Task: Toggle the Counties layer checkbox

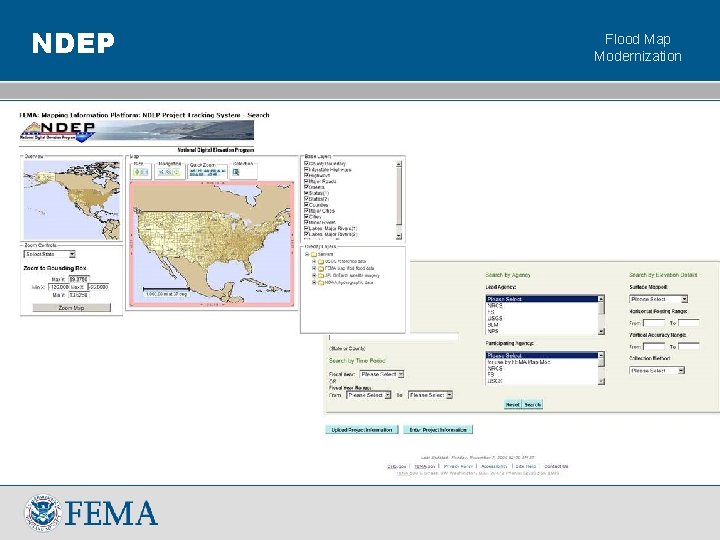Action: (x=306, y=205)
